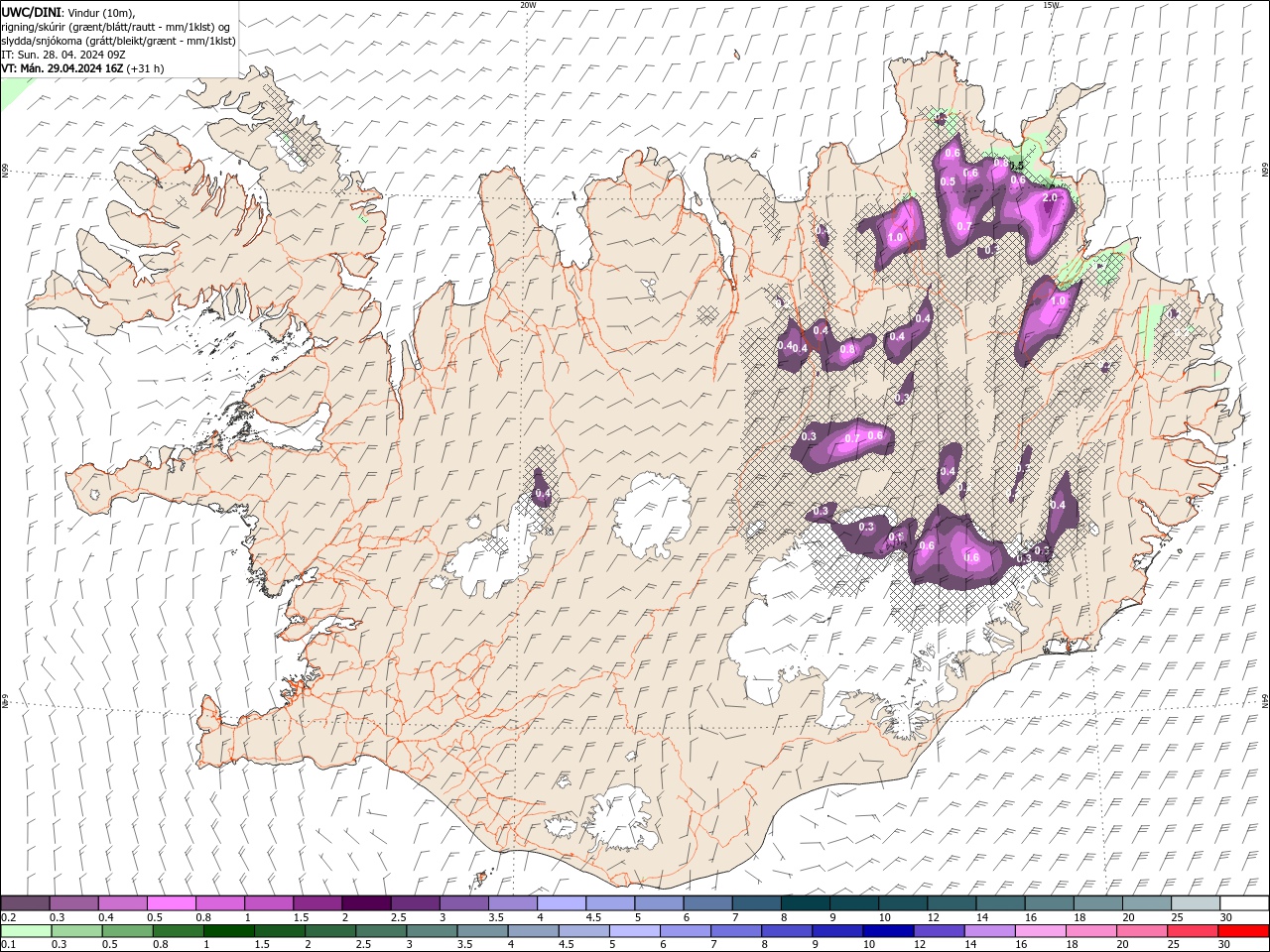Select the light pink 16 swatch in rain scale
This screenshot has width=1270, height=952.
(1040, 931)
